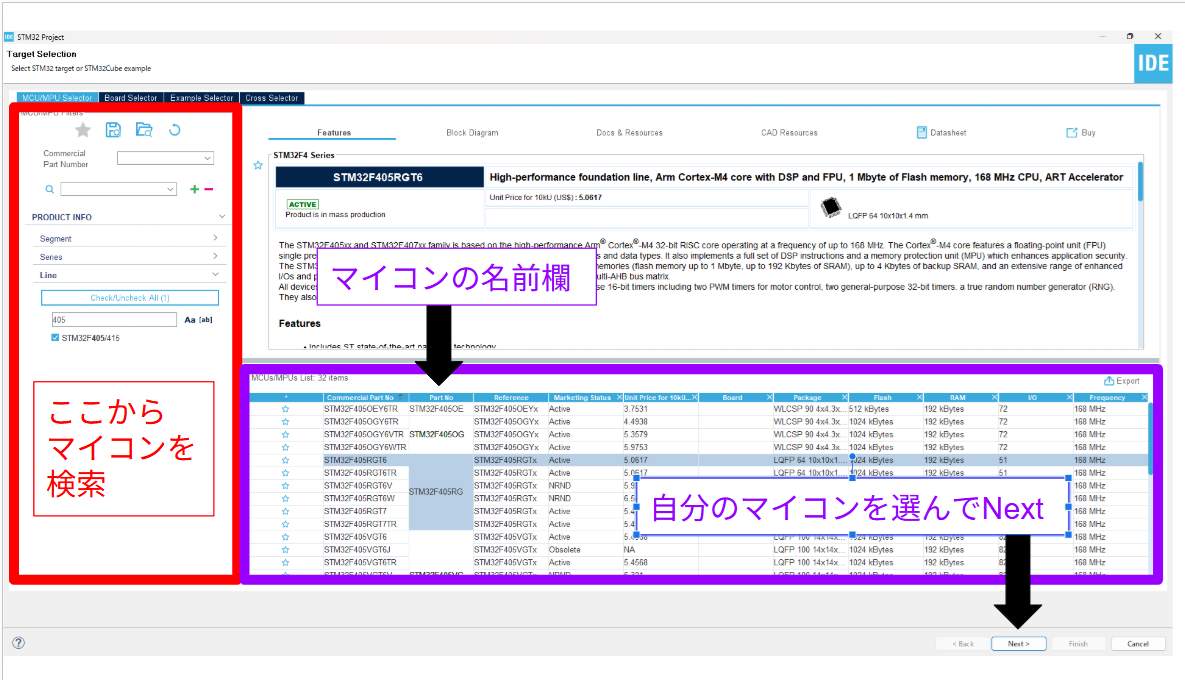Click the pink minus icon beside search box
The image size is (1185, 680).
point(209,190)
